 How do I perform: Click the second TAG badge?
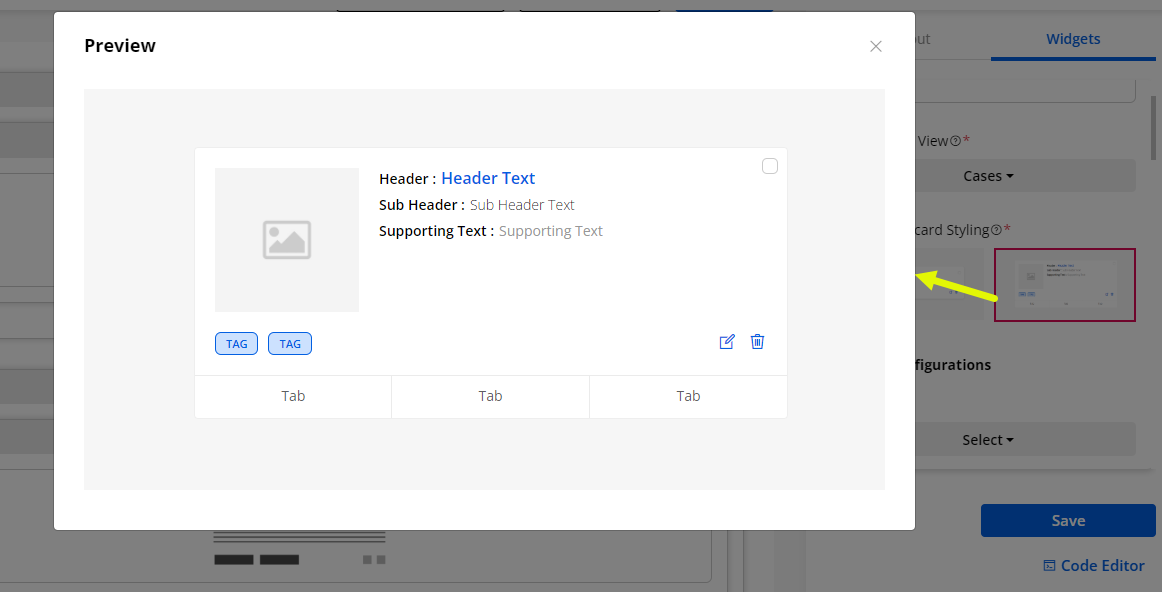click(x=290, y=344)
